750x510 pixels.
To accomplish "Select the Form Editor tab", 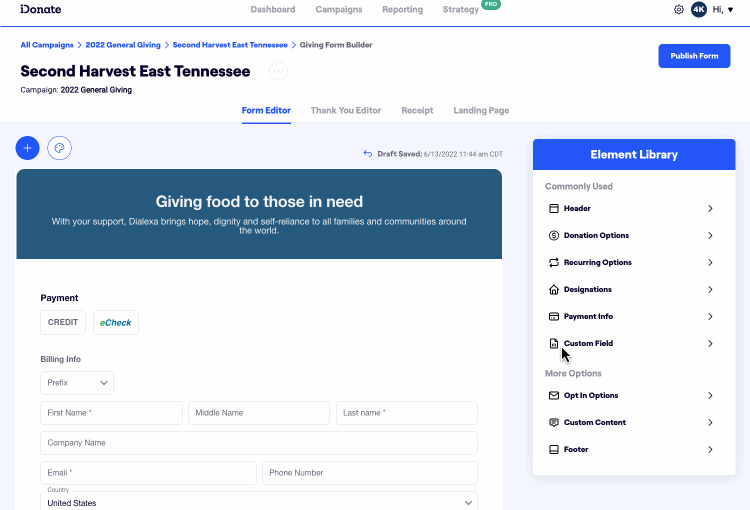I will [266, 111].
